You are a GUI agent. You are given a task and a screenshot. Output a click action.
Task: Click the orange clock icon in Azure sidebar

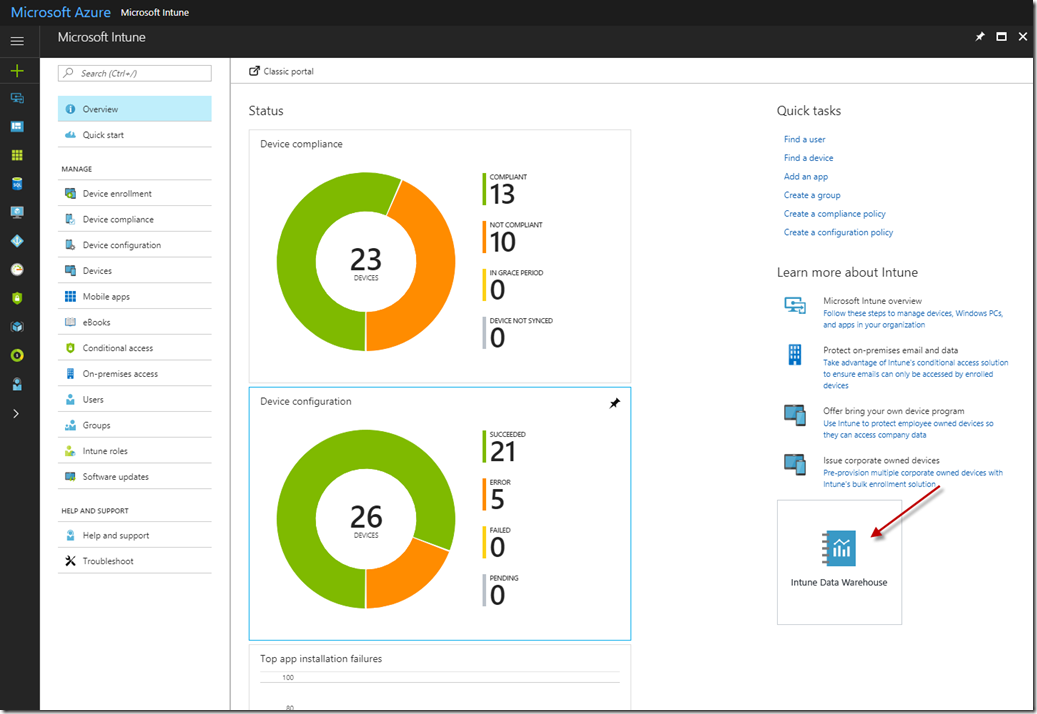point(17,269)
